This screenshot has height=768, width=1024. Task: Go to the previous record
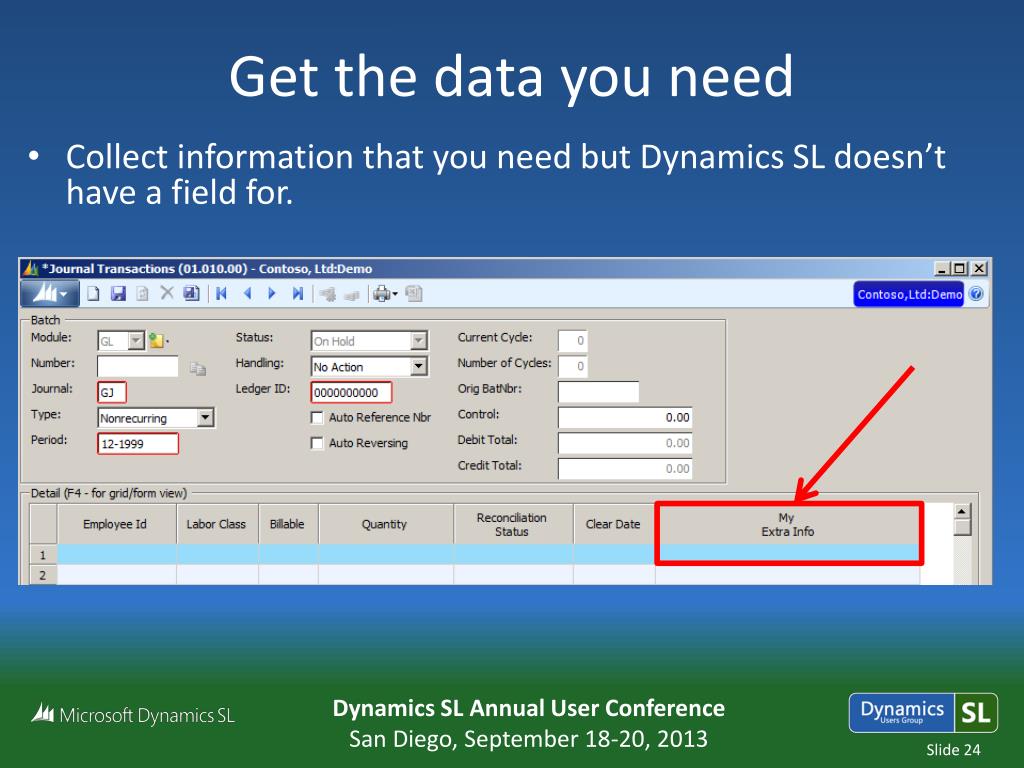click(247, 294)
